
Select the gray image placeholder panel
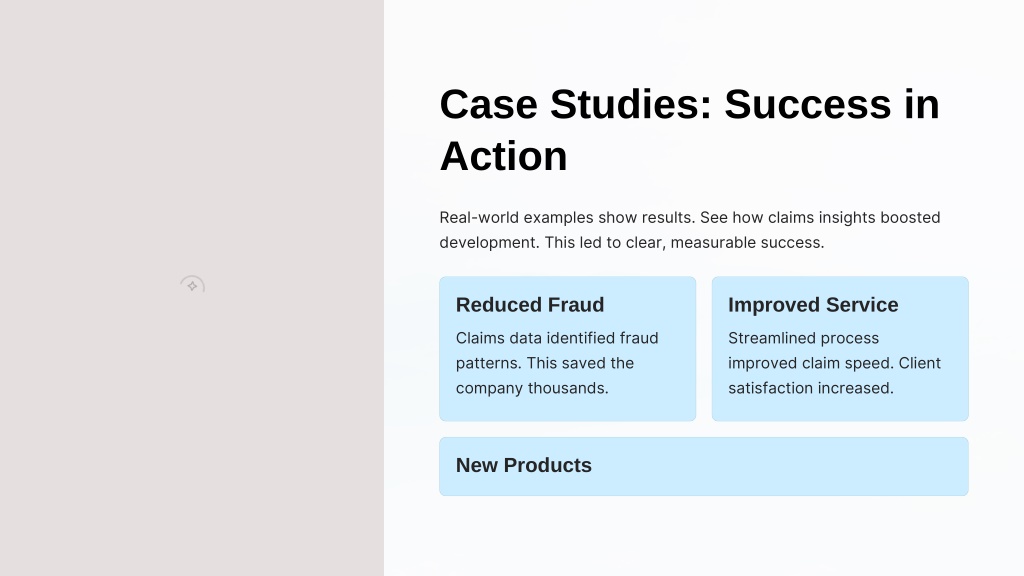192,288
